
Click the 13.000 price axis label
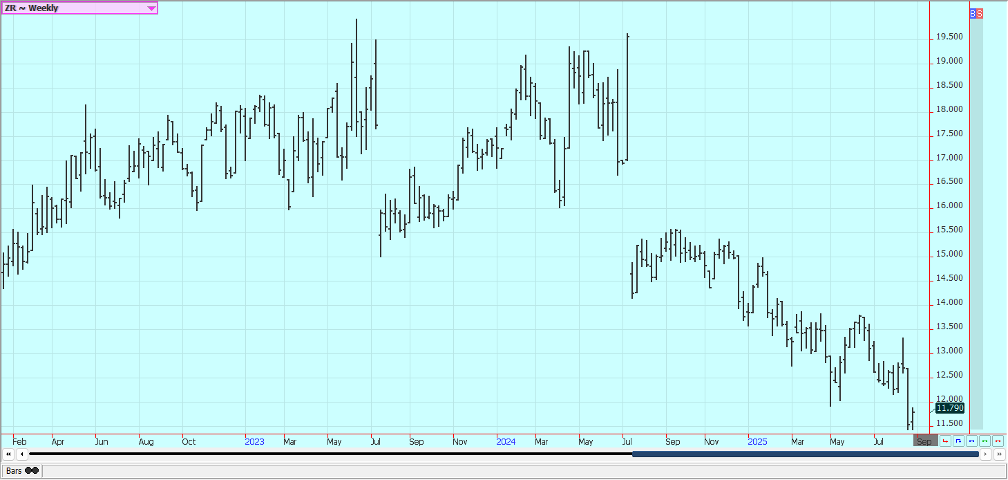pos(949,351)
